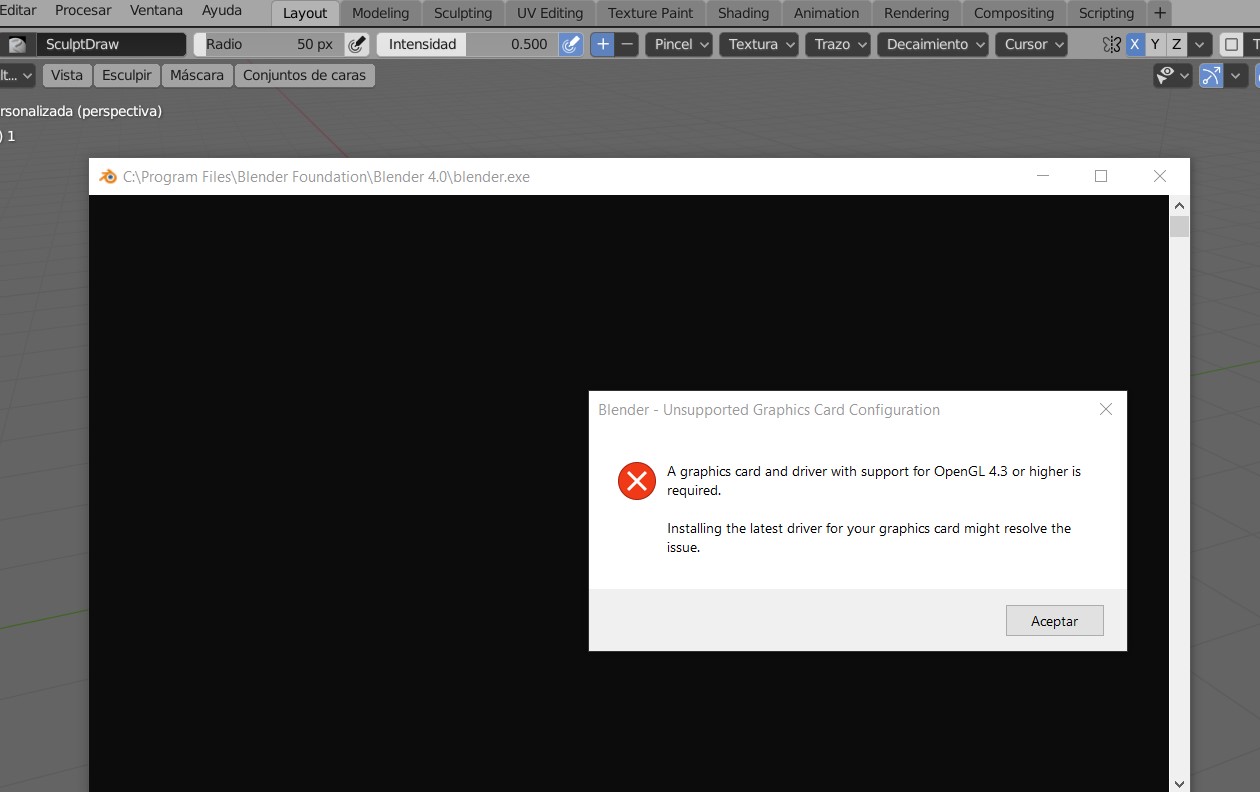1260x792 pixels.
Task: Adjust the Intensidad 0.500 slider
Action: click(467, 45)
